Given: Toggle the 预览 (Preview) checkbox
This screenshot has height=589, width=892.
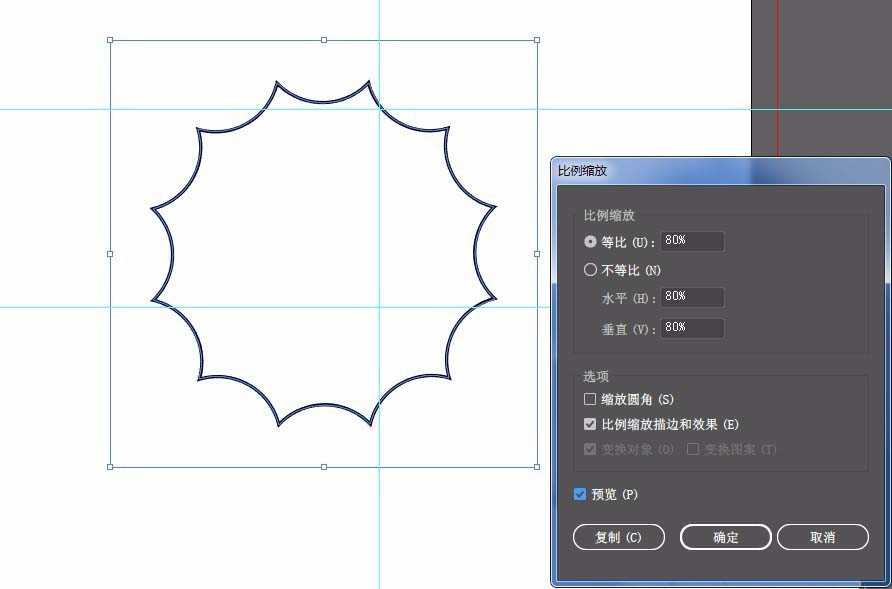Looking at the screenshot, I should pyautogui.click(x=580, y=494).
